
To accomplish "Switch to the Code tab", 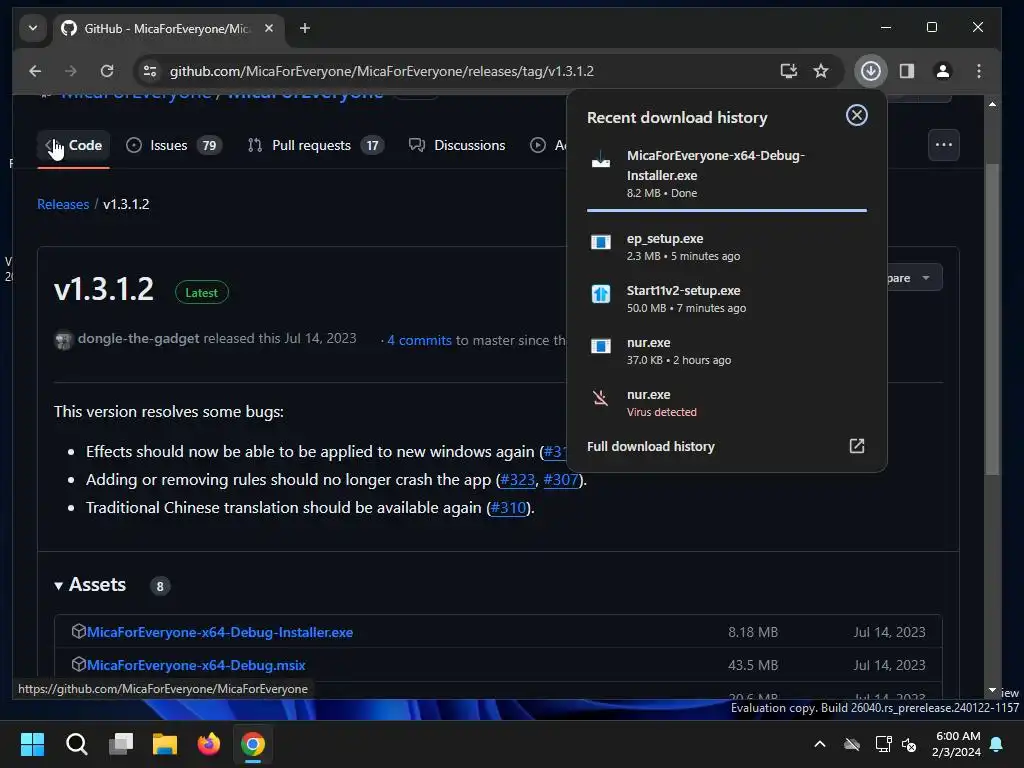I will 74,145.
